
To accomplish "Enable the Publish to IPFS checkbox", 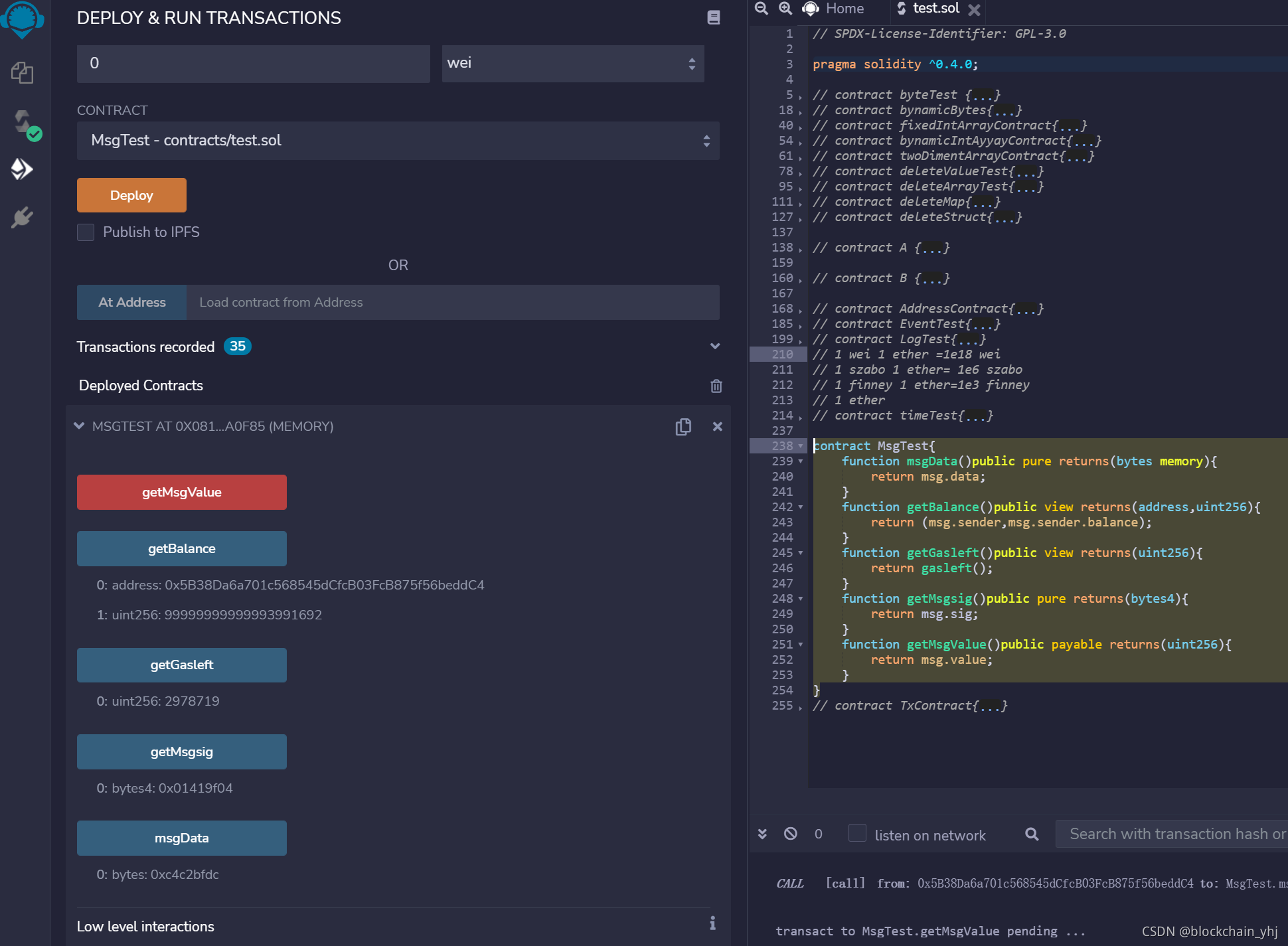I will tap(86, 232).
